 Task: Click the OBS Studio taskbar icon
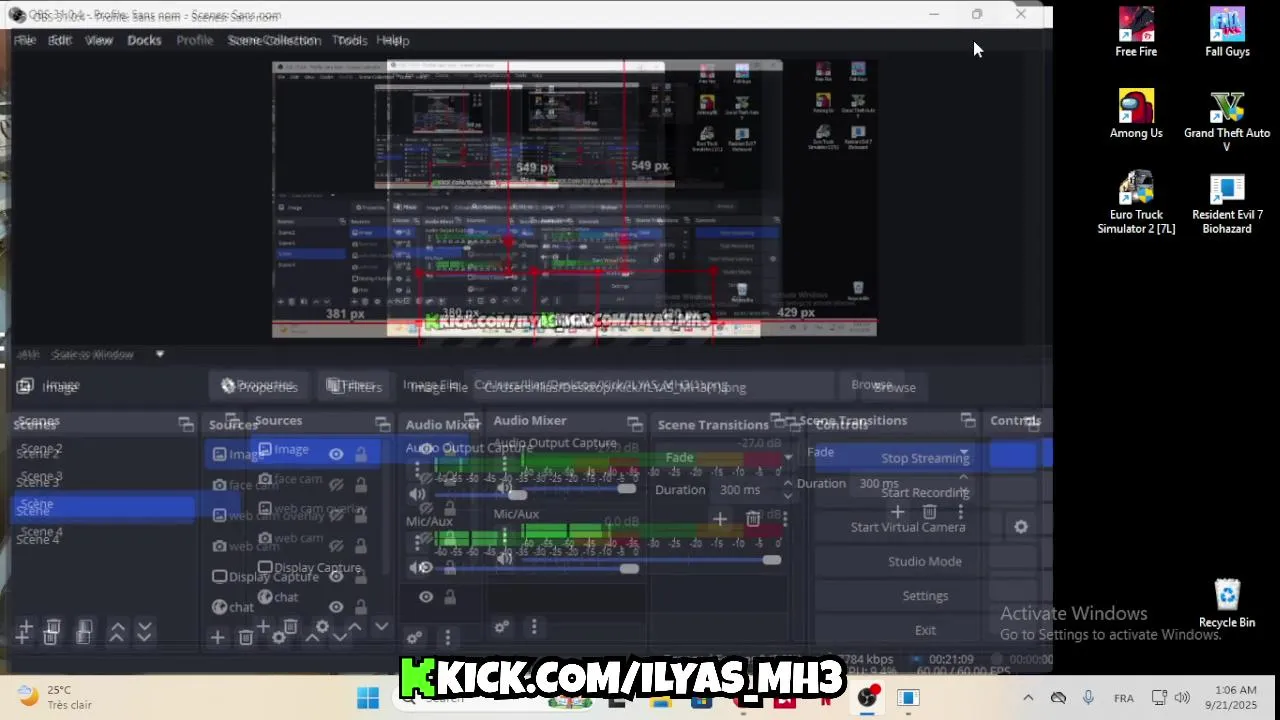pos(867,698)
